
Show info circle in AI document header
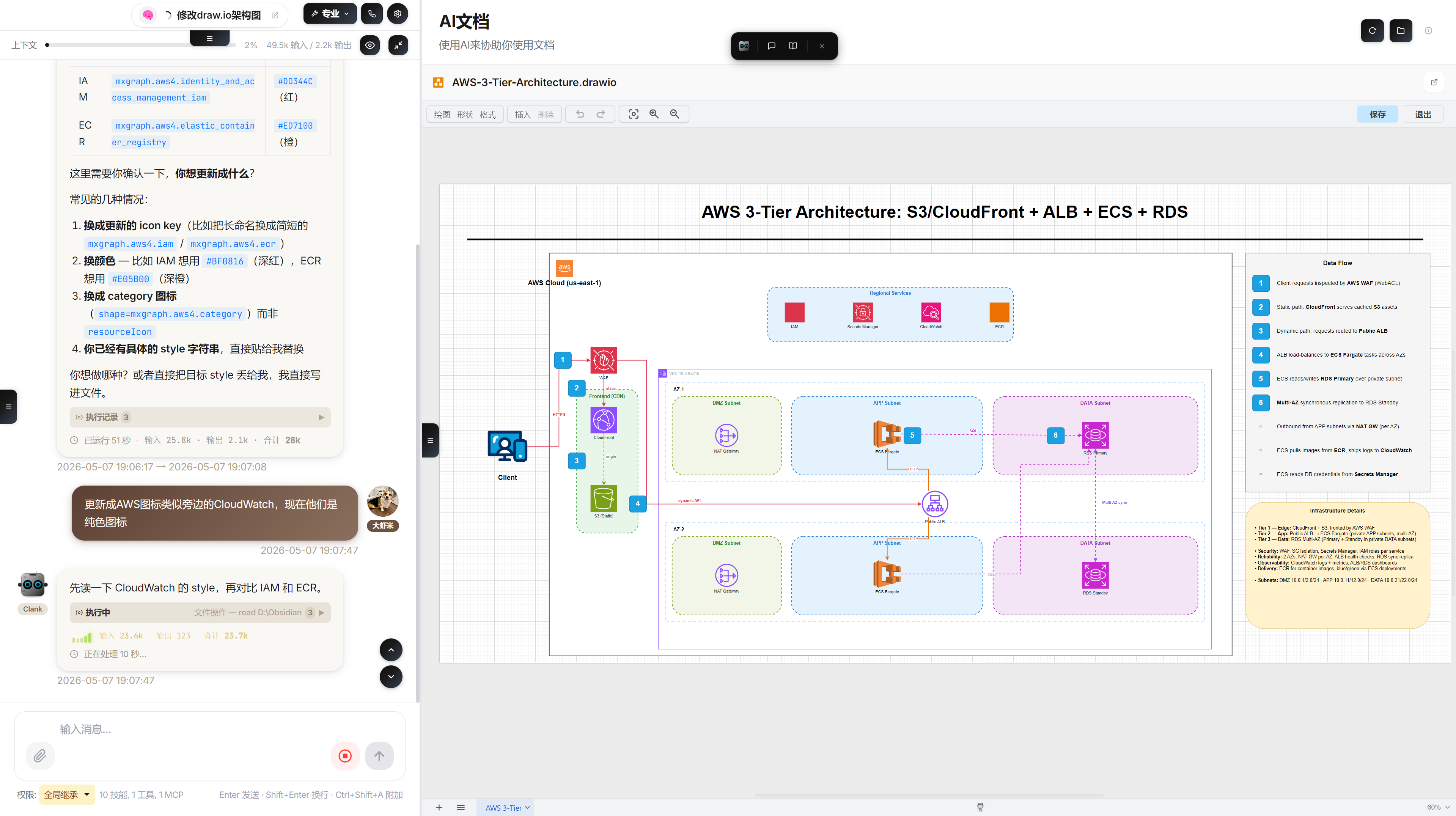click(x=1428, y=30)
